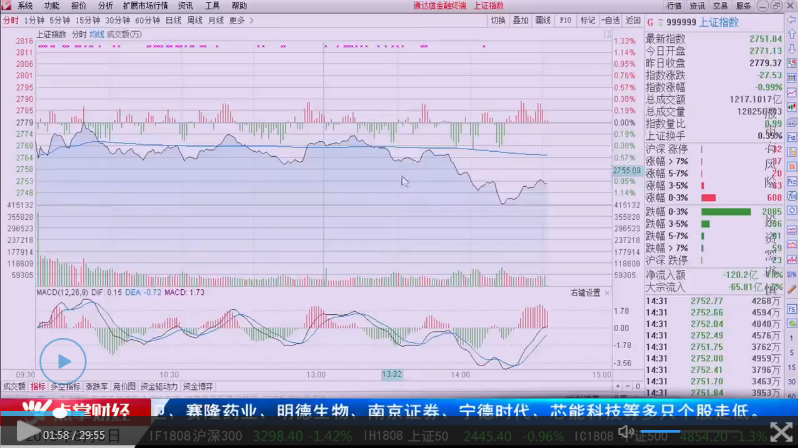Viewport: 798px width, 448px height.
Task: Select the 分时 period tab
Action: click(x=10, y=20)
